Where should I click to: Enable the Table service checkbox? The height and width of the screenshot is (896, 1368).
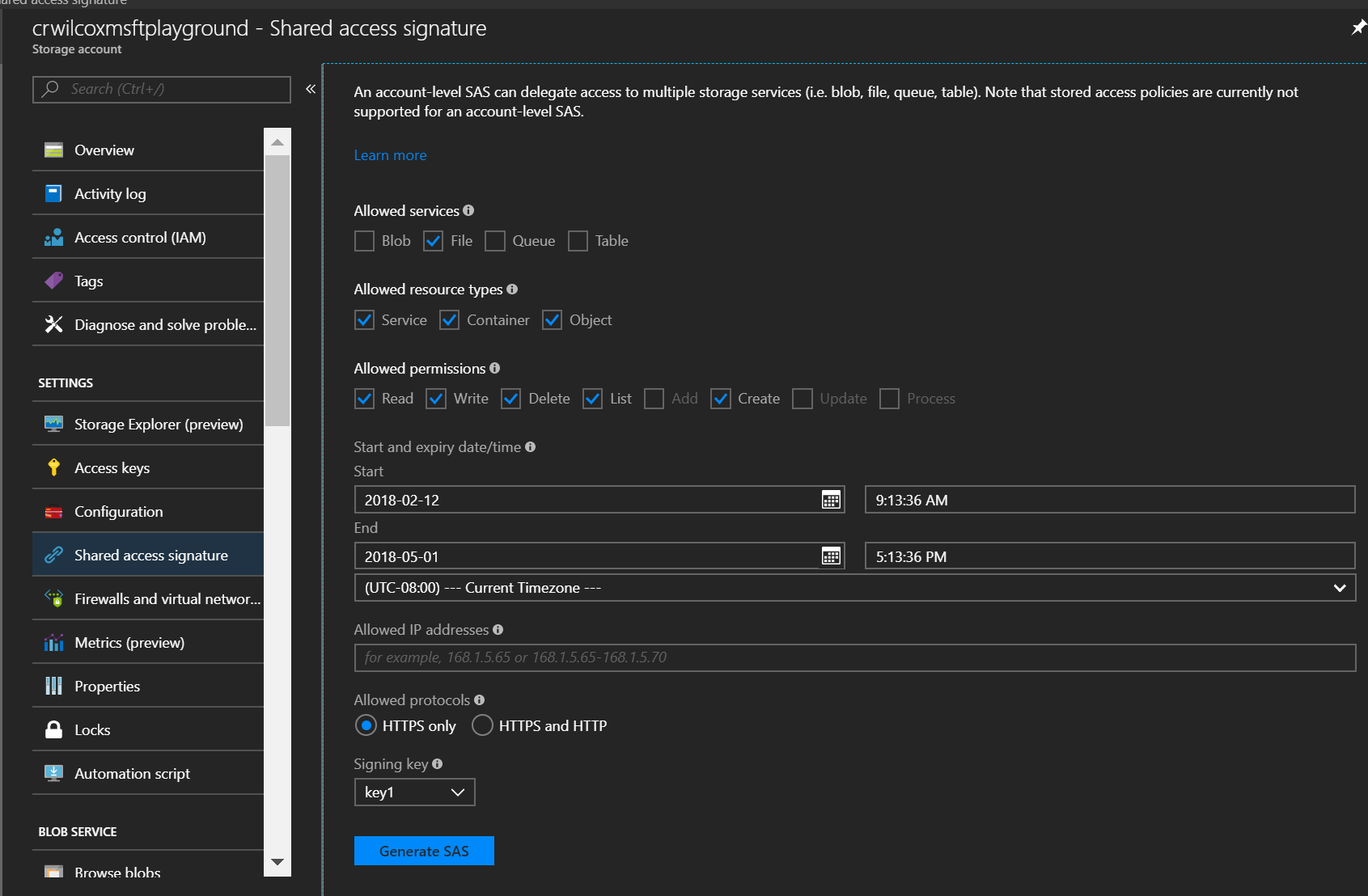pyautogui.click(x=578, y=241)
